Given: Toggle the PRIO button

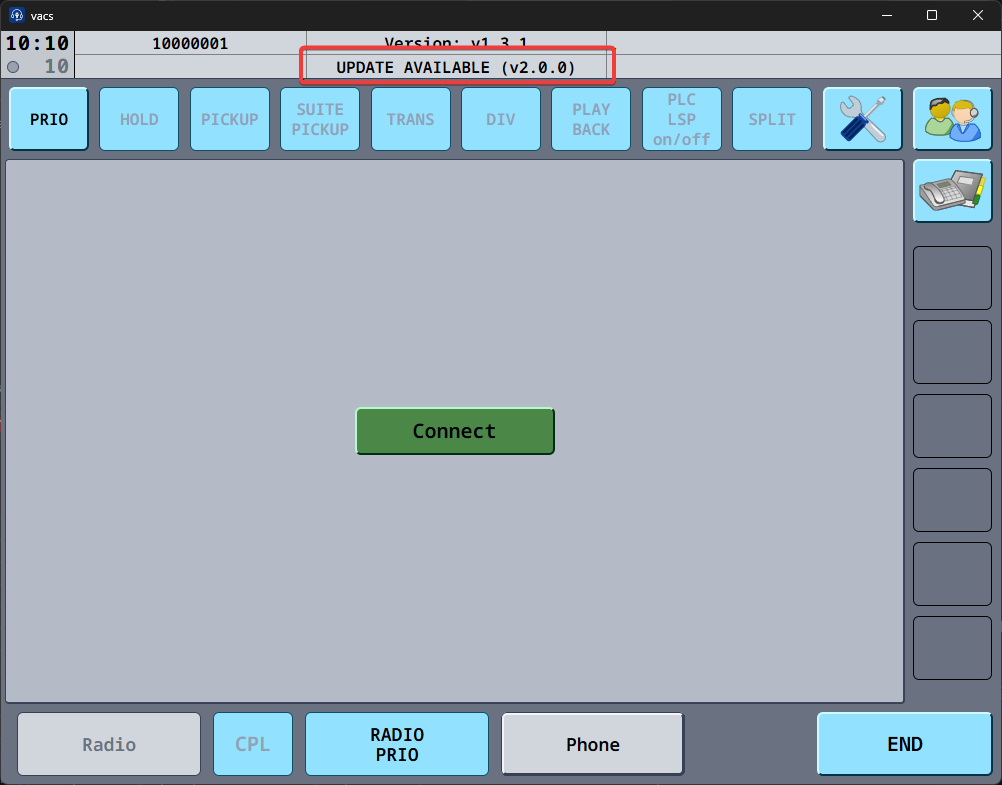Looking at the screenshot, I should (49, 119).
